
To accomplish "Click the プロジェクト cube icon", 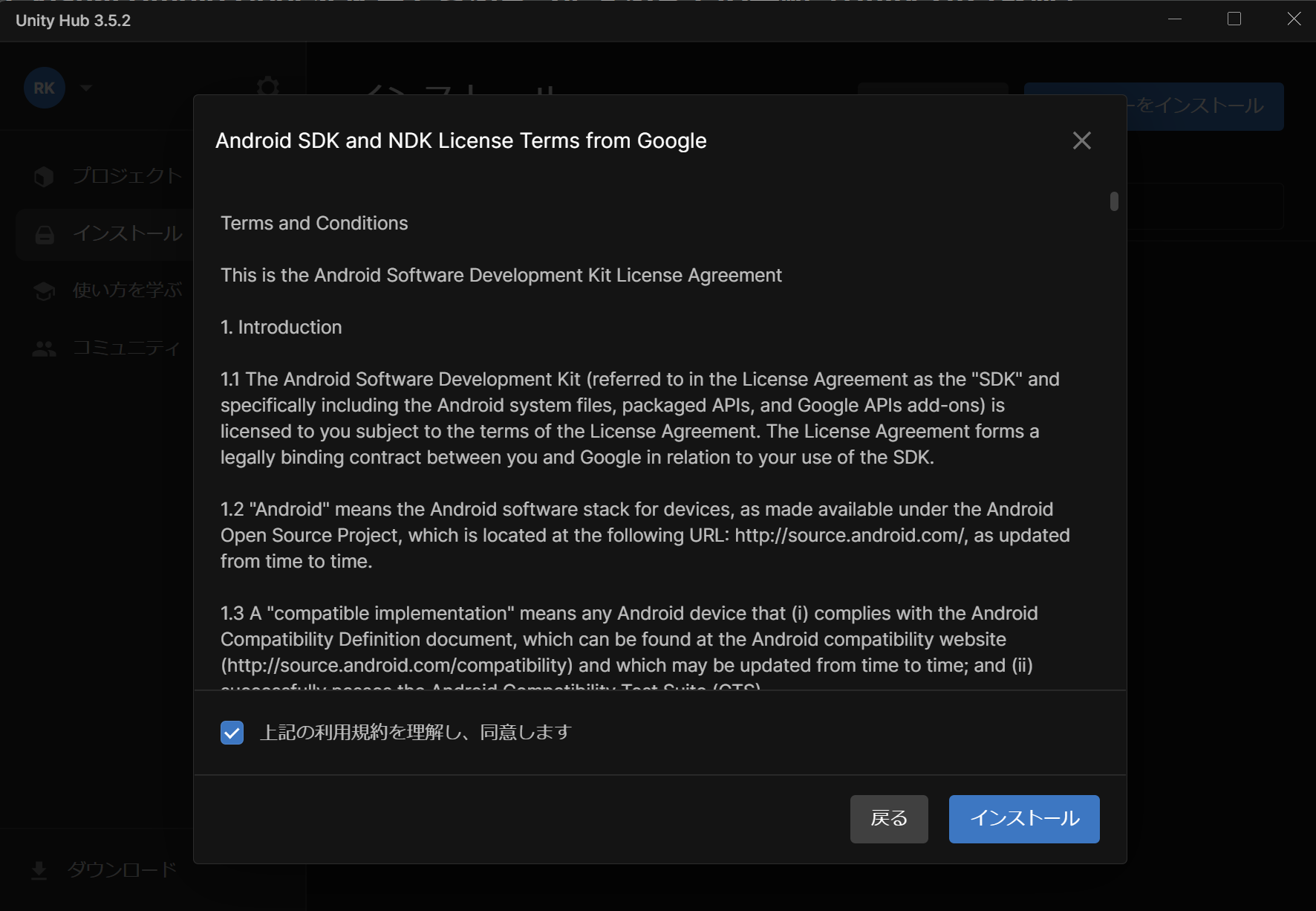I will (44, 176).
